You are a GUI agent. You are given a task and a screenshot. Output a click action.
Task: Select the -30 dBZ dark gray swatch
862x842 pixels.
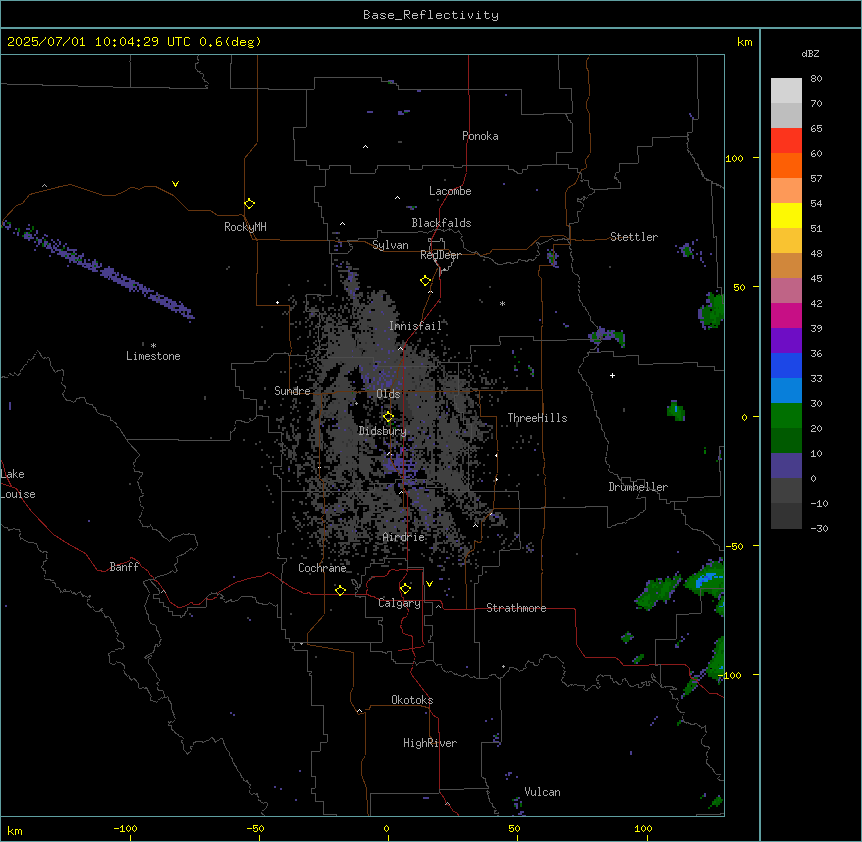[786, 516]
